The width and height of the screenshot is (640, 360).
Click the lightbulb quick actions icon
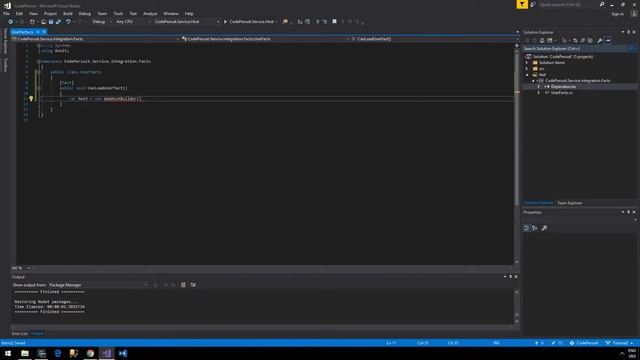pos(31,98)
